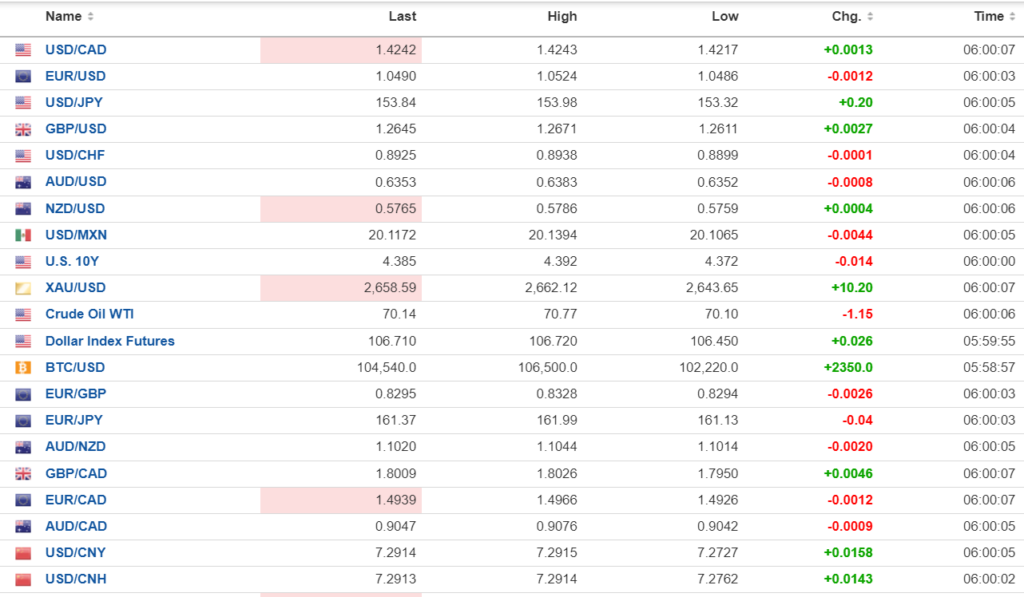This screenshot has height=597, width=1024.
Task: Open the EUR/USD pair link
Action: pyautogui.click(x=75, y=76)
